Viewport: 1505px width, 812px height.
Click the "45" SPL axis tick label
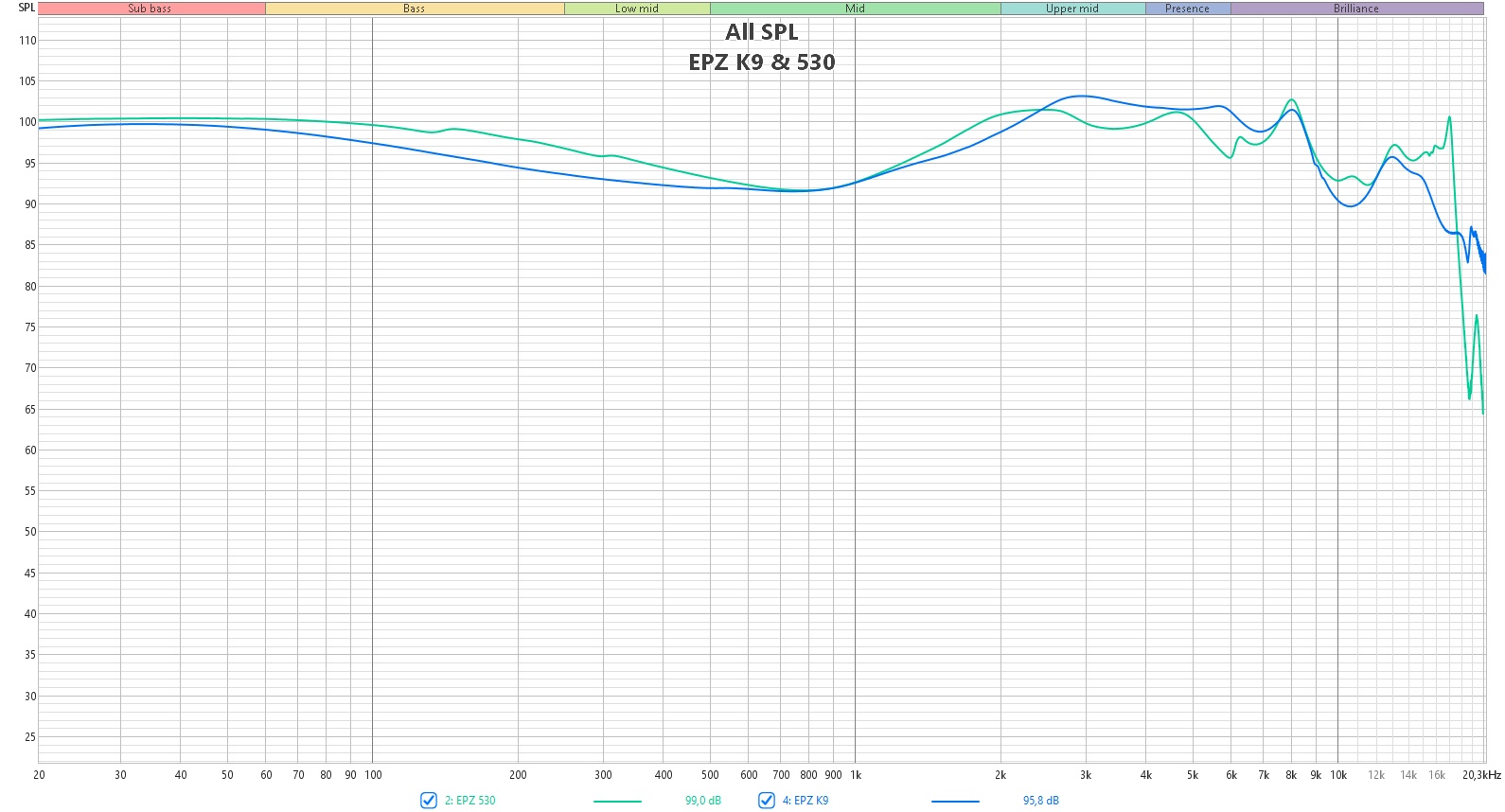click(30, 574)
